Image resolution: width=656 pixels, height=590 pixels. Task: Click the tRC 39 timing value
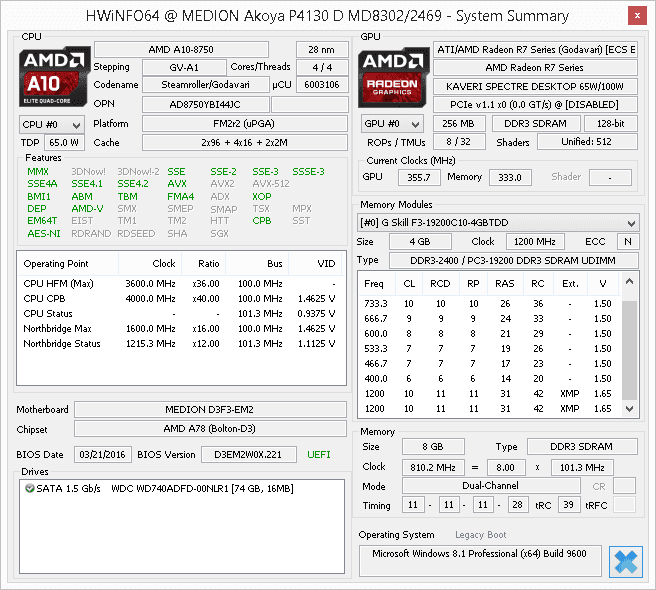[x=569, y=505]
